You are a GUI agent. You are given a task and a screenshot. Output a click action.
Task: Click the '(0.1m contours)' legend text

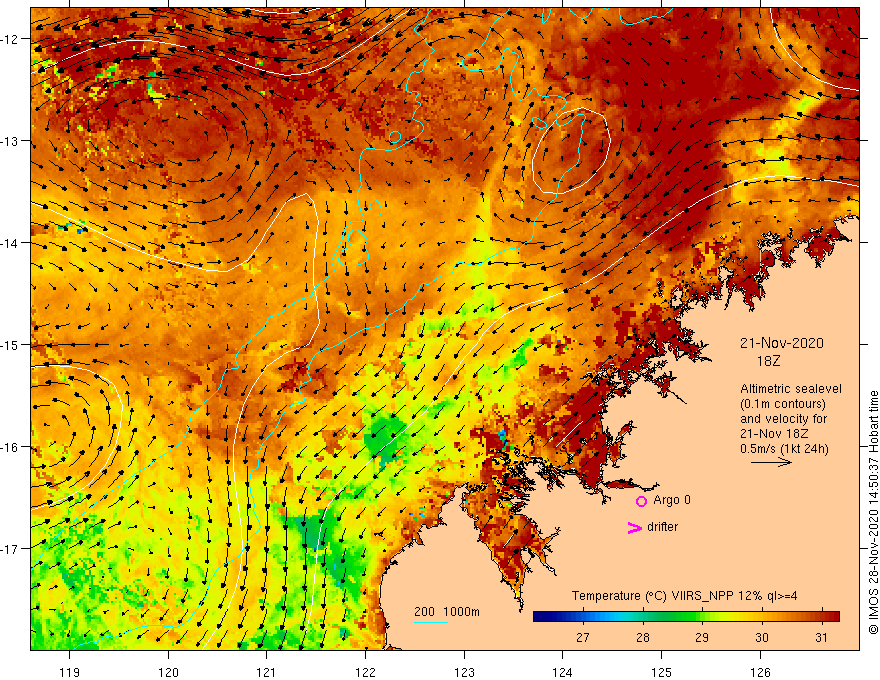point(782,404)
